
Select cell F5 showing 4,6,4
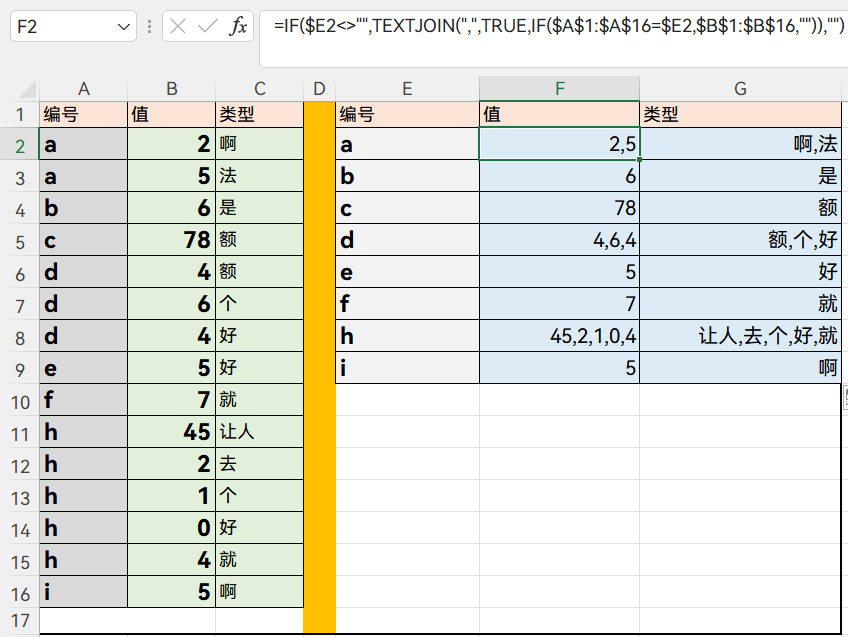pos(559,240)
